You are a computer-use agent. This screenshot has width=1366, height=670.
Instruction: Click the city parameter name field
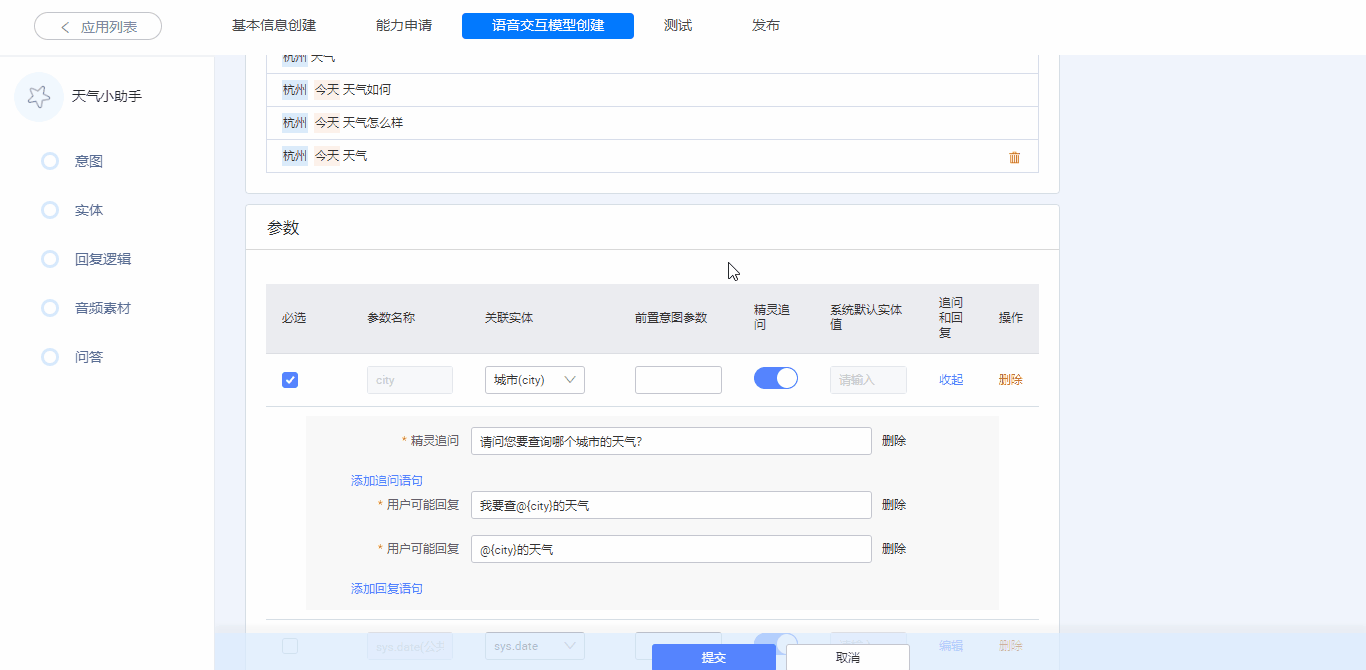point(410,380)
